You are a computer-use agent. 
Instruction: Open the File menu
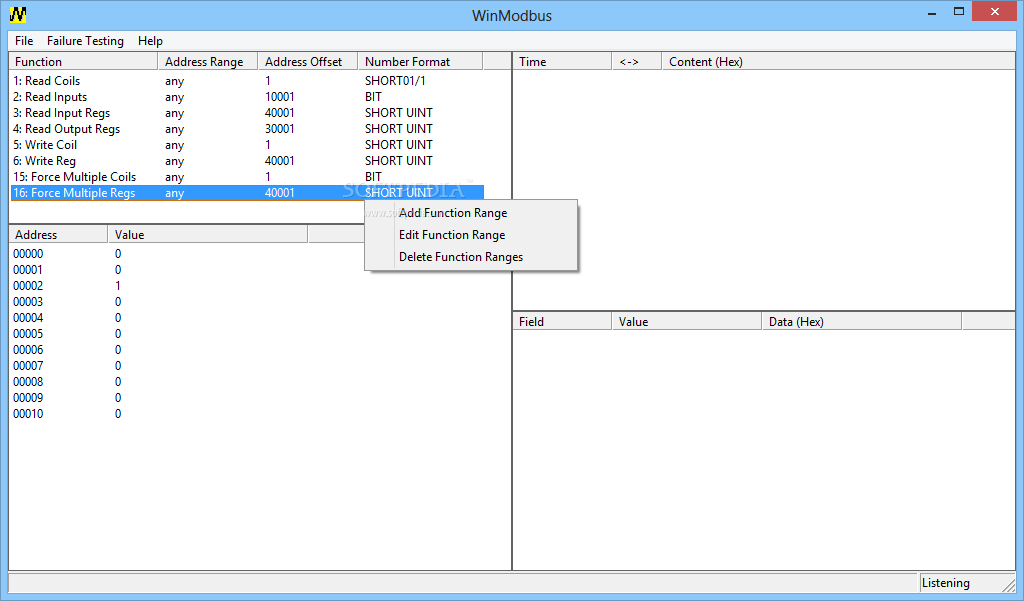pos(24,41)
